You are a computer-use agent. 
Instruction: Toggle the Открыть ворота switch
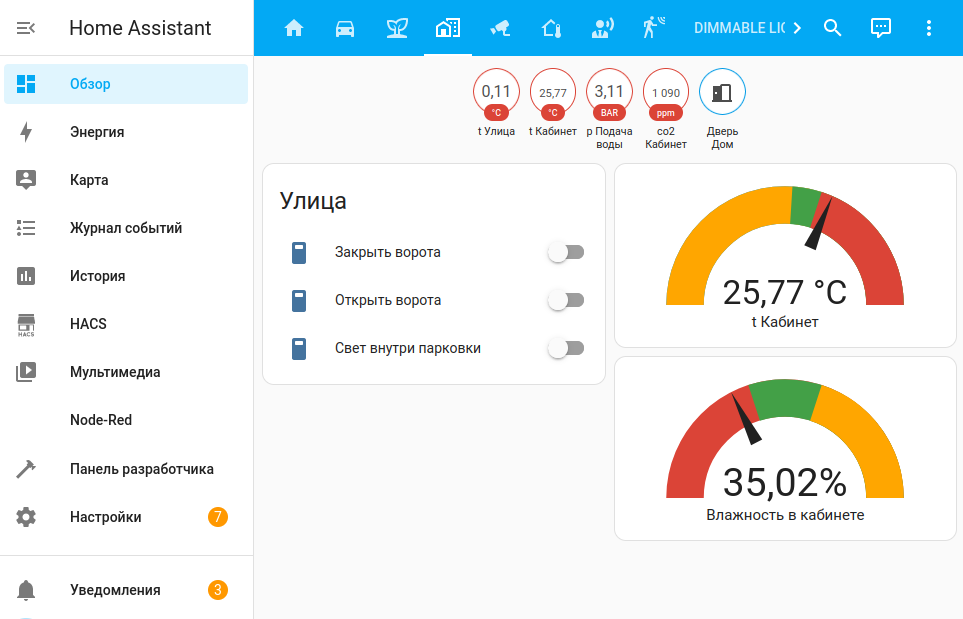point(565,300)
